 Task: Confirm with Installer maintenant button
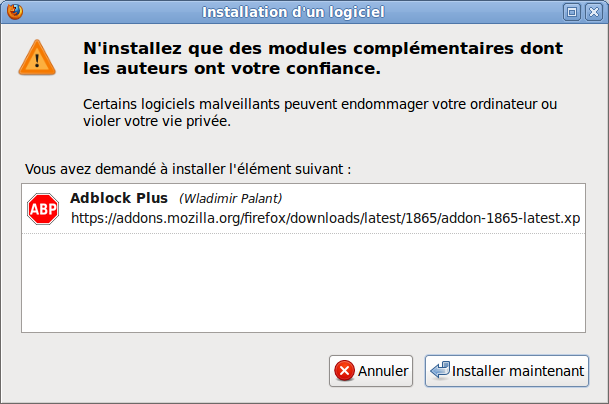click(507, 371)
